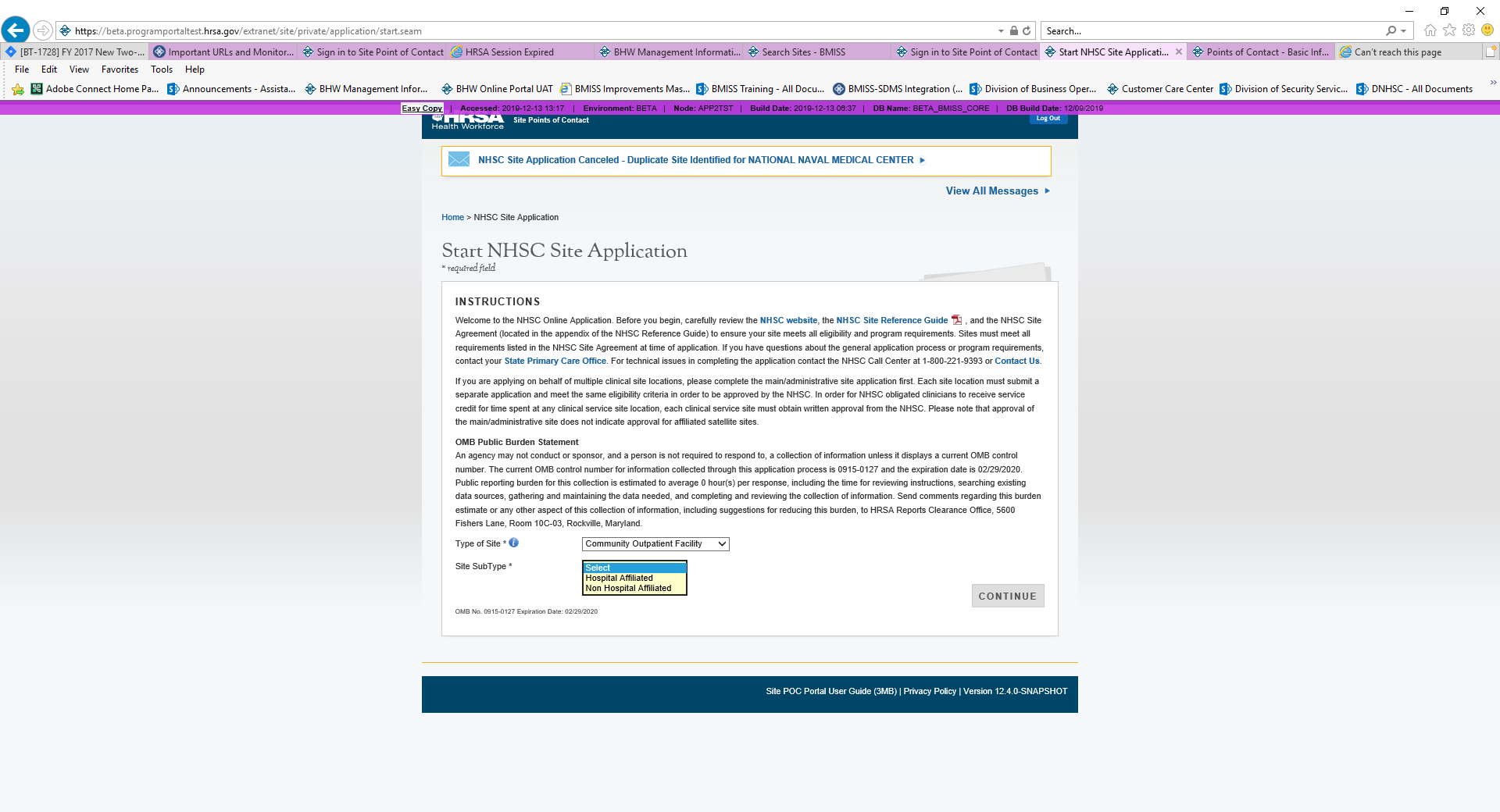Open the address bar history dropdown arrow
This screenshot has width=1500, height=812.
(1001, 31)
